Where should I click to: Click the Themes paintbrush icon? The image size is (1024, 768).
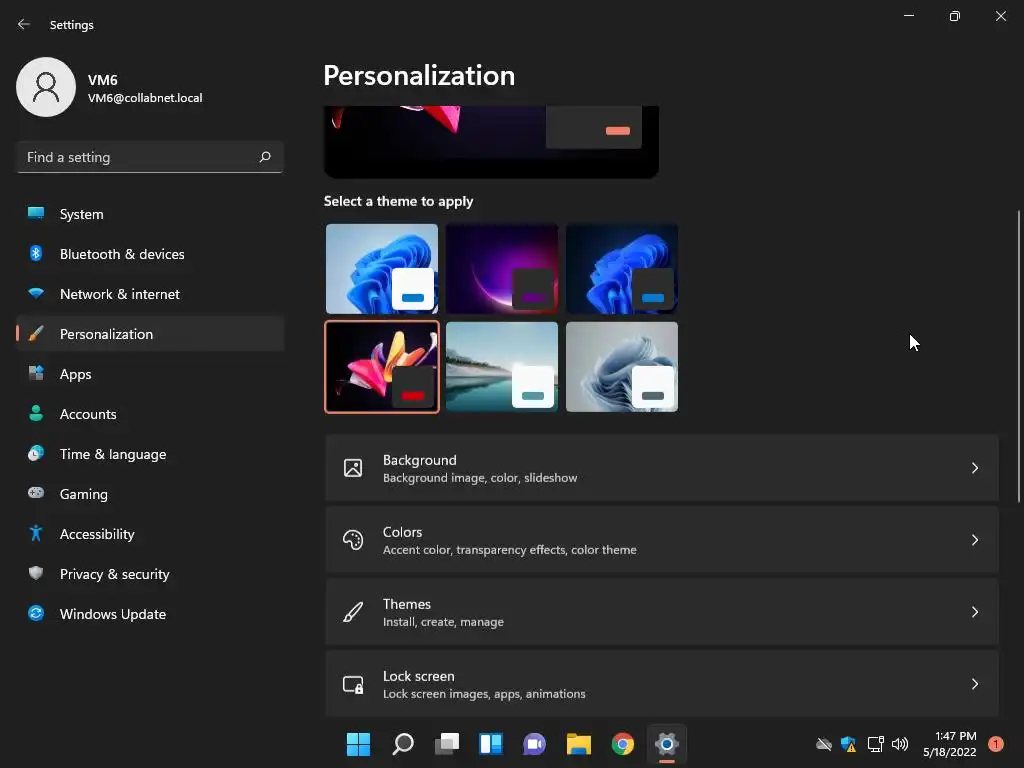click(353, 612)
